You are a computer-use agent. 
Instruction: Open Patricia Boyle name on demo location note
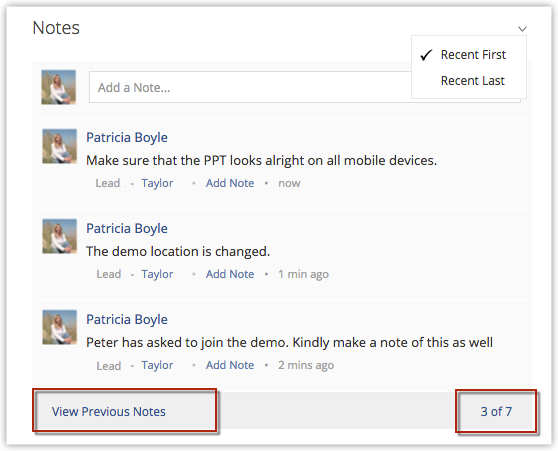127,229
